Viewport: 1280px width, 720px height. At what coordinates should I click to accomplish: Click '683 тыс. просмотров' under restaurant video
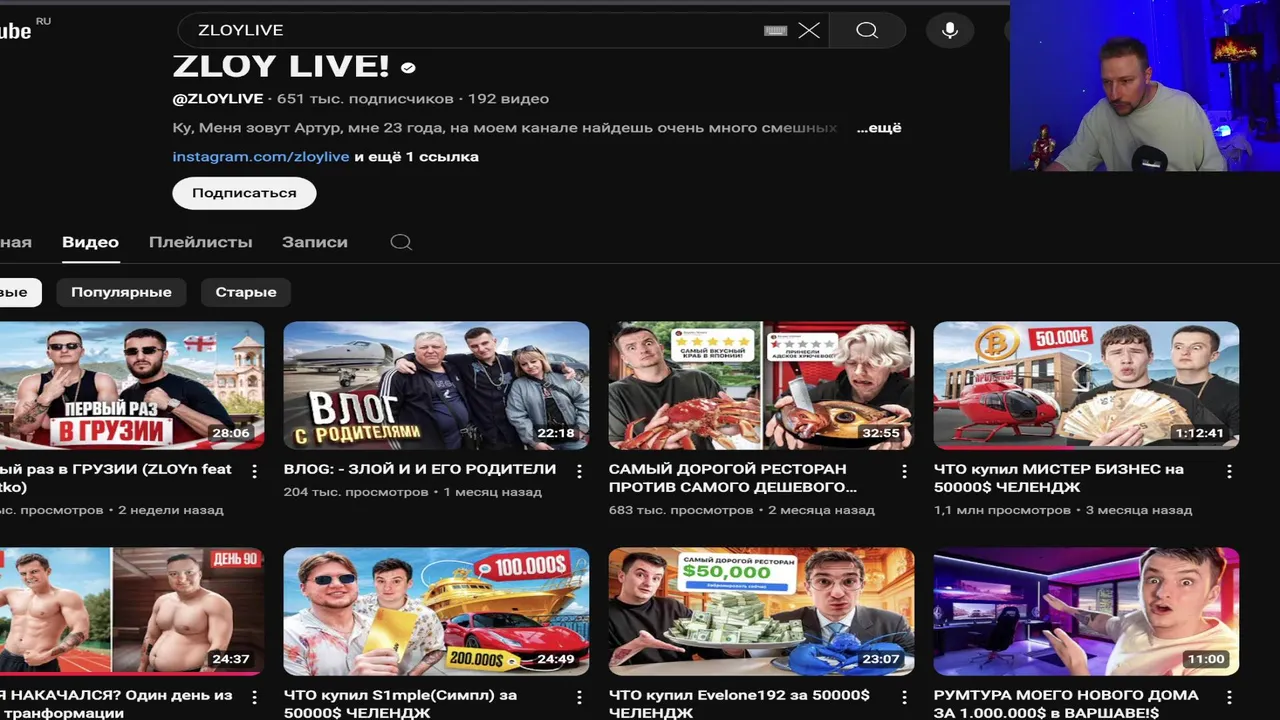click(681, 510)
